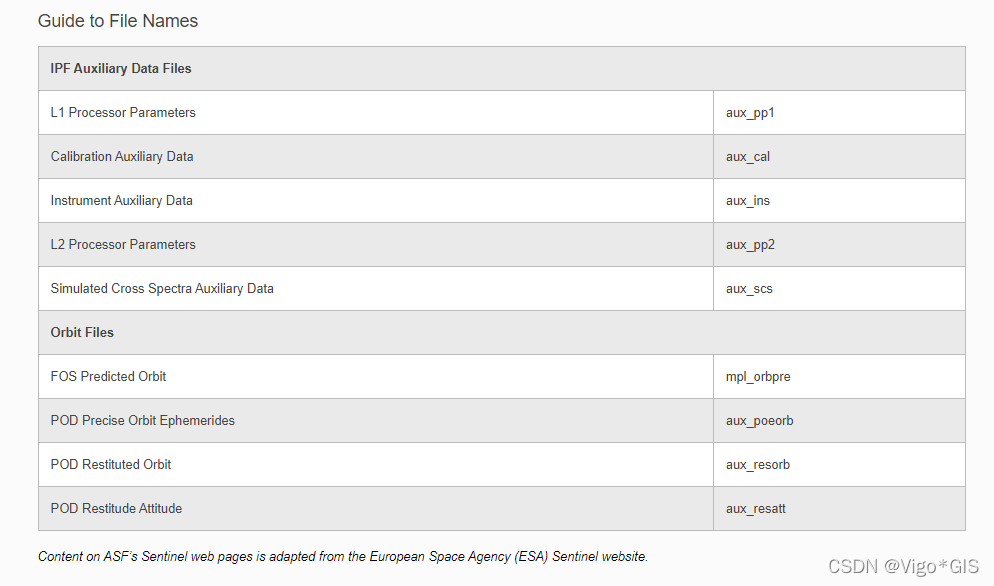Select the aux_scs file name cell
This screenshot has width=994, height=586.
coord(839,289)
